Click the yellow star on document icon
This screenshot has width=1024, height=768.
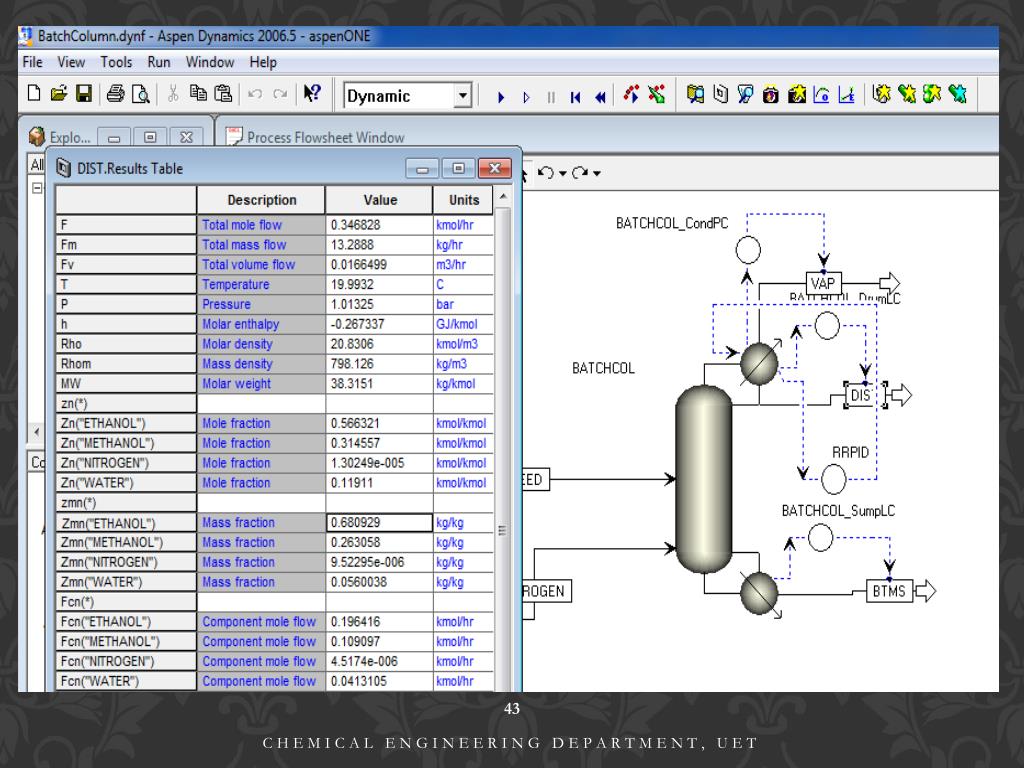tap(882, 95)
